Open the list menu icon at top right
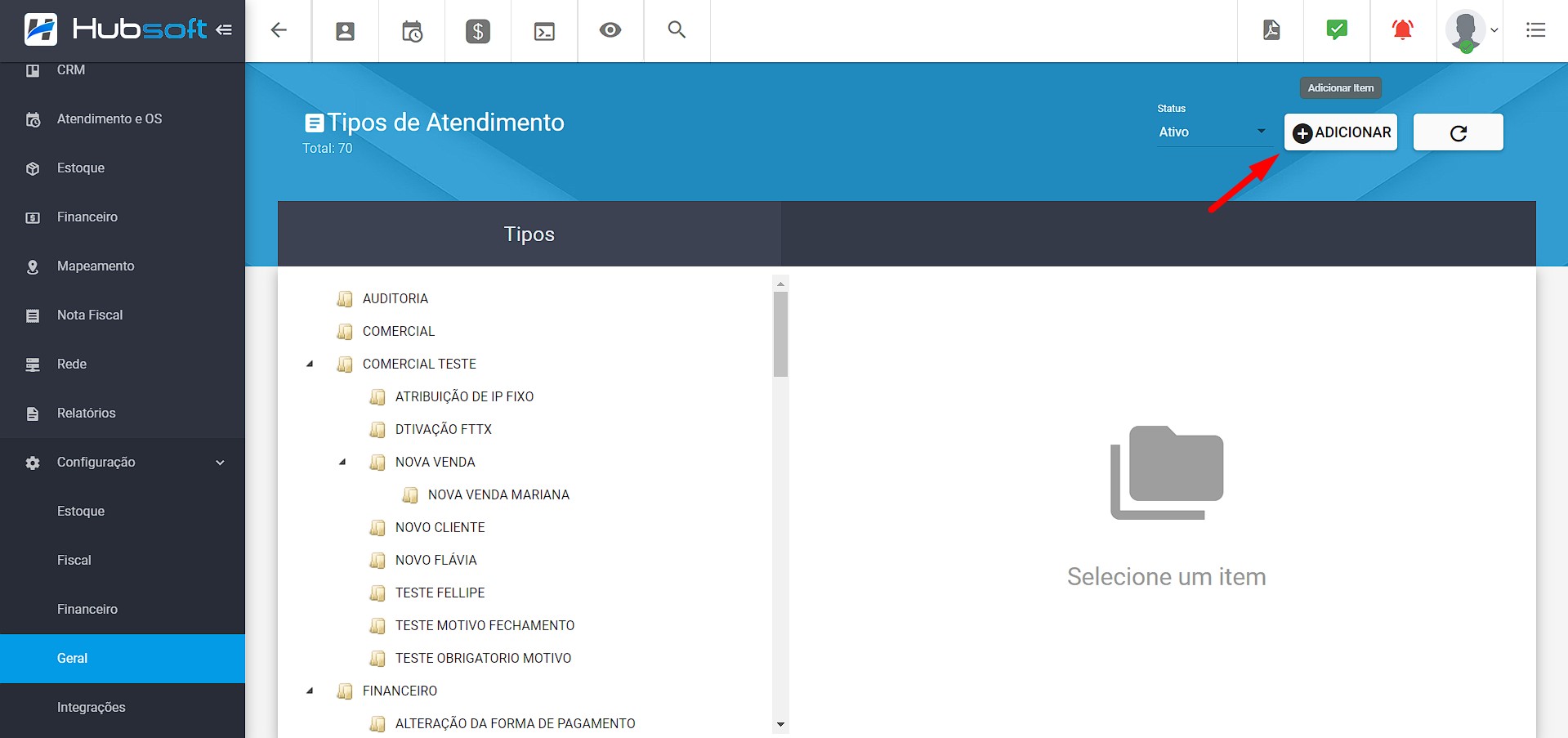1568x738 pixels. coord(1536,30)
